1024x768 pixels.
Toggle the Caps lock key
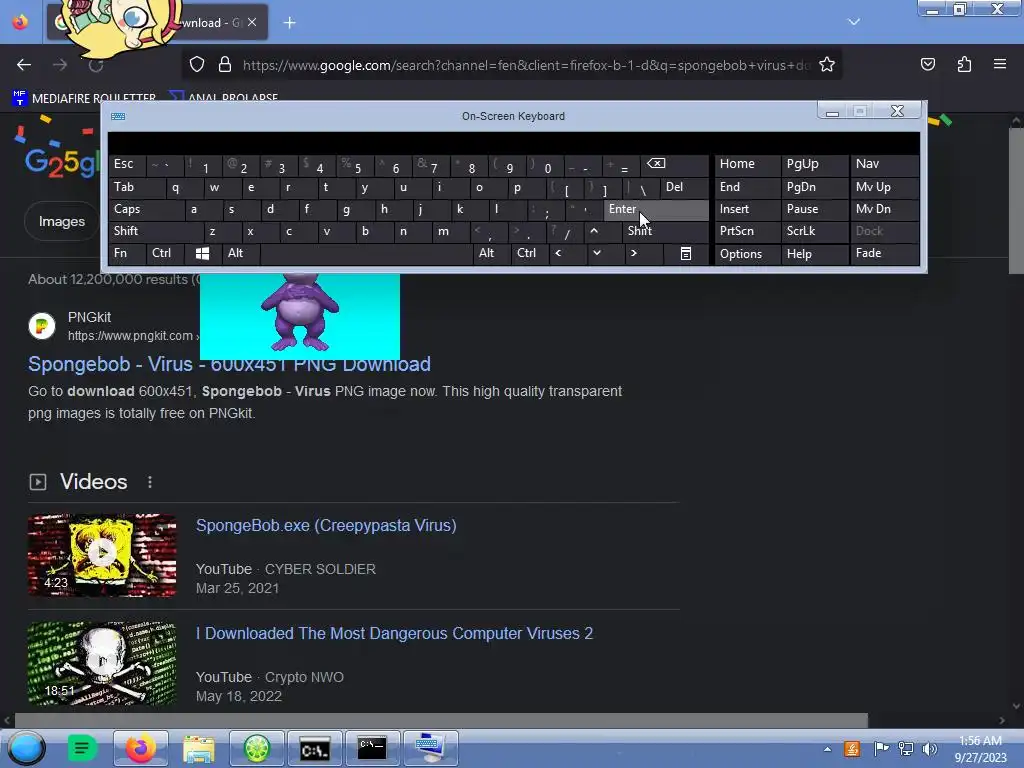pos(146,210)
